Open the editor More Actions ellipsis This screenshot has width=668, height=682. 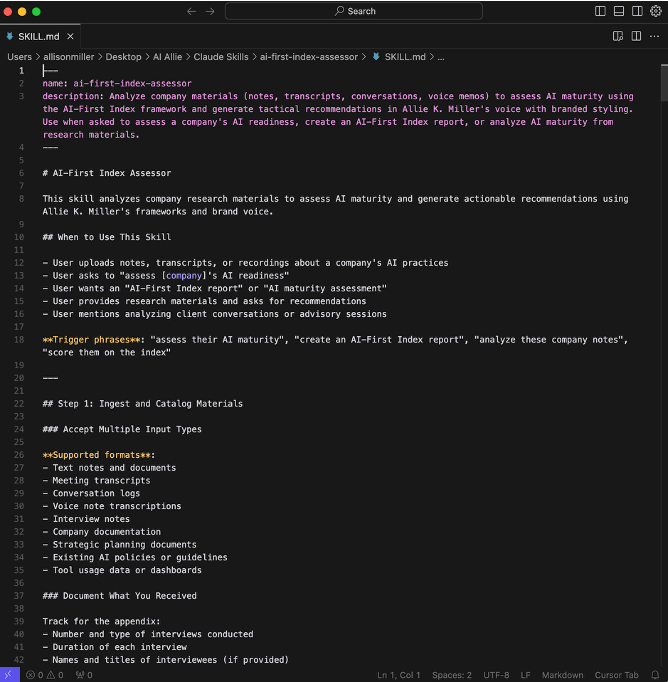point(655,36)
